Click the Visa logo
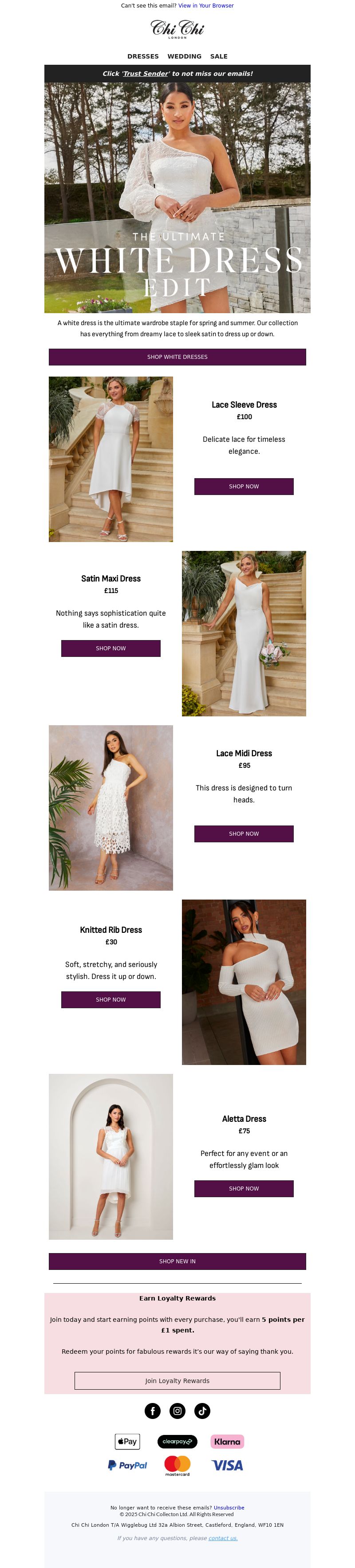Screen dimensions: 355x1568 coord(227,1465)
